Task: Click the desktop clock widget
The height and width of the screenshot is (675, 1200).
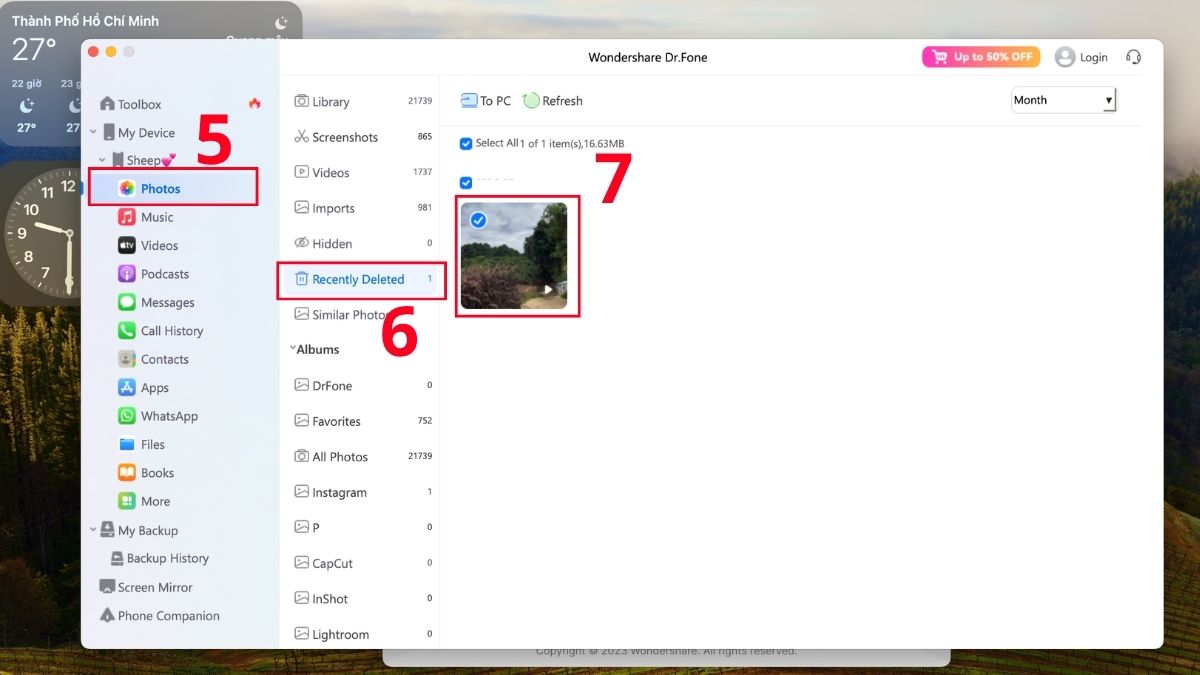Action: pyautogui.click(x=42, y=232)
